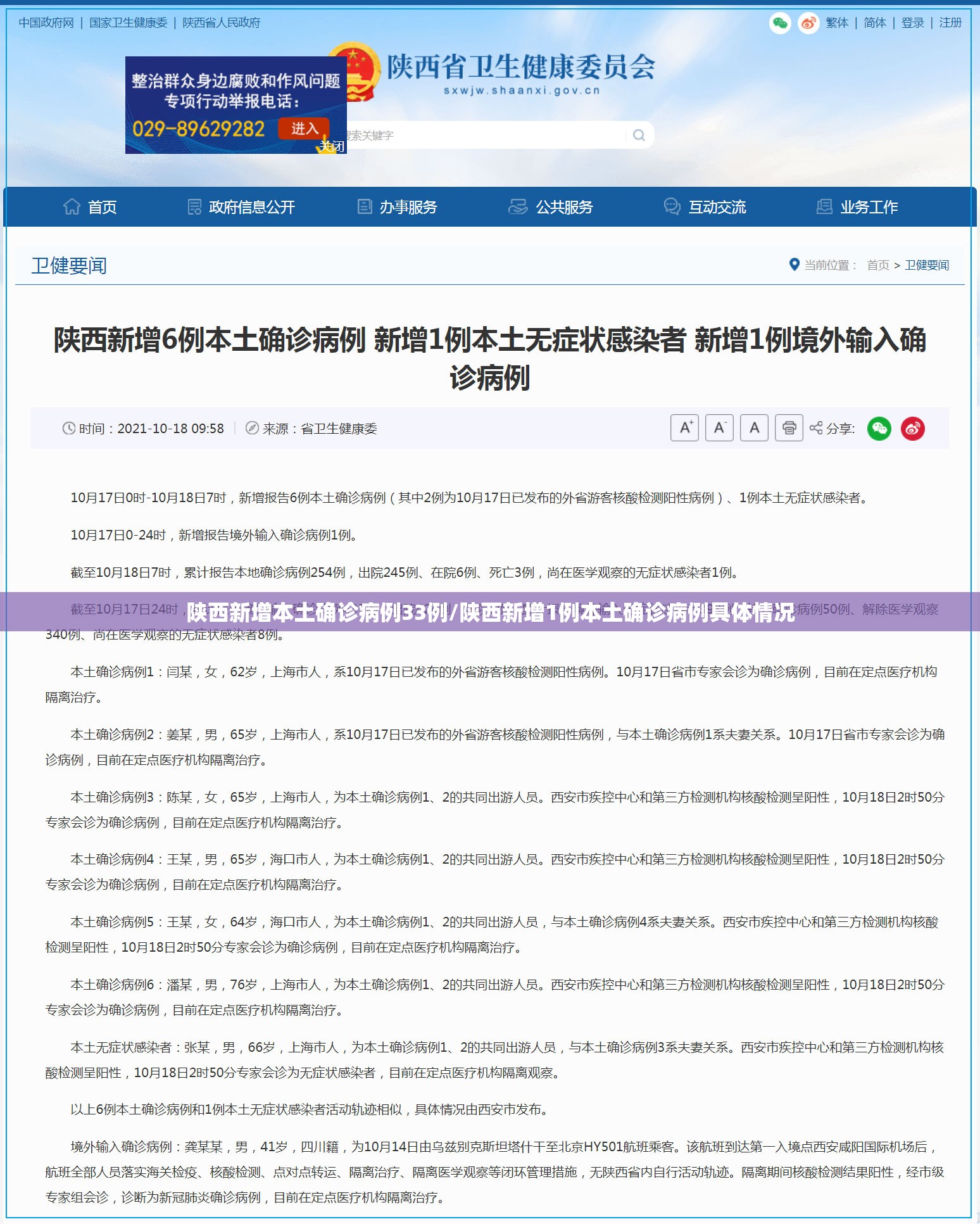Click the purple overlay headline banner
980x1224 pixels.
tap(490, 612)
